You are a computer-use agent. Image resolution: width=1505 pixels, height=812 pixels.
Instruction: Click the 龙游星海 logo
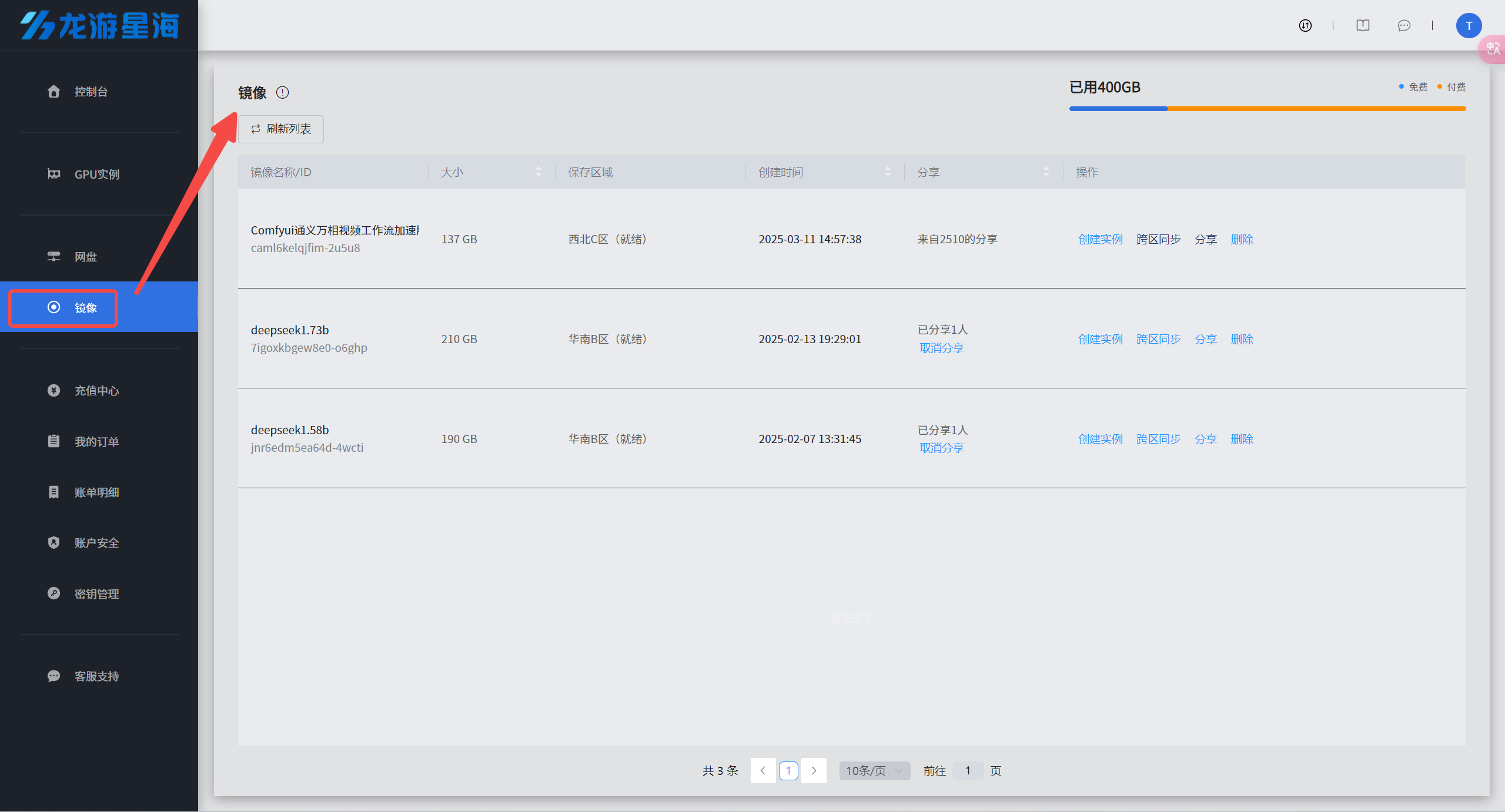(99, 25)
